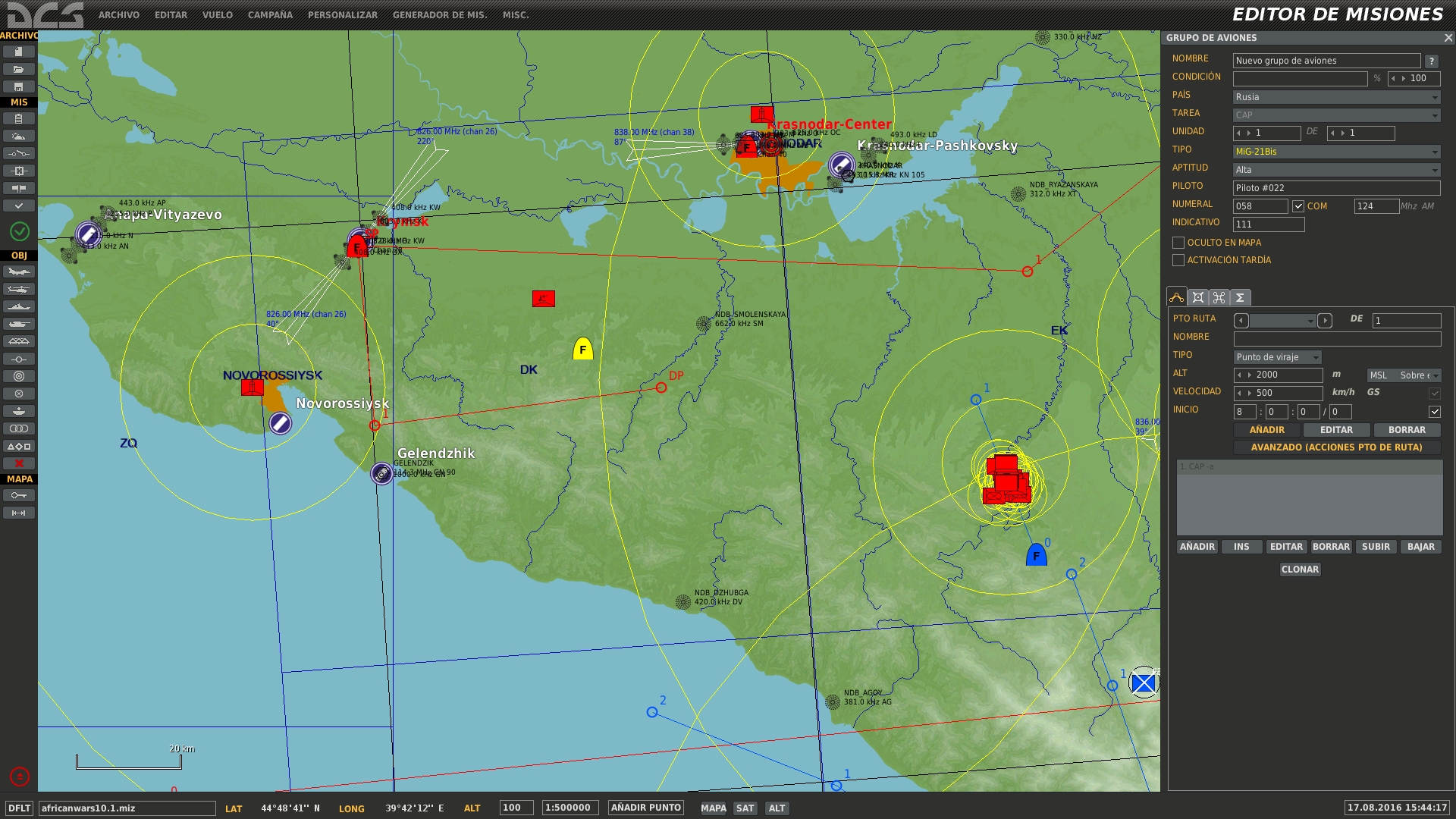Screen dimensions: 1456x819
Task: Open the PTO RUTA waypoint dropdown
Action: [x=1283, y=321]
